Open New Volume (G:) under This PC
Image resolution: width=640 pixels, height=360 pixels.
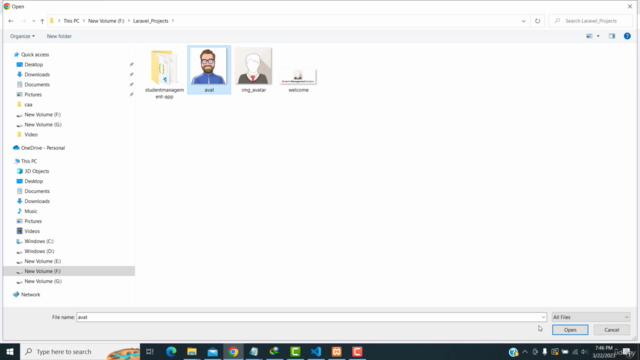43,281
